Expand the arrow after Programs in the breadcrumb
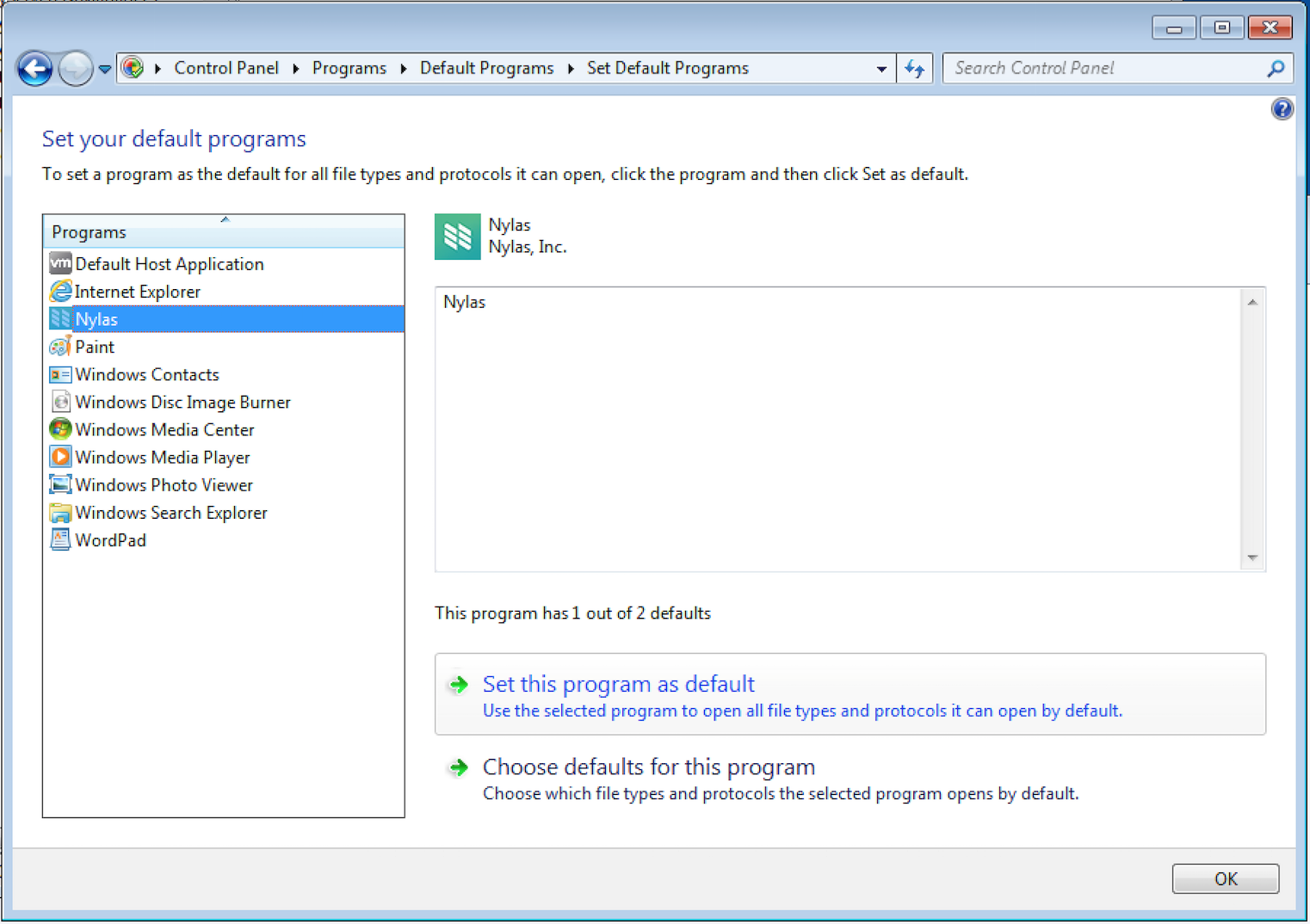This screenshot has height=924, width=1310. (403, 69)
